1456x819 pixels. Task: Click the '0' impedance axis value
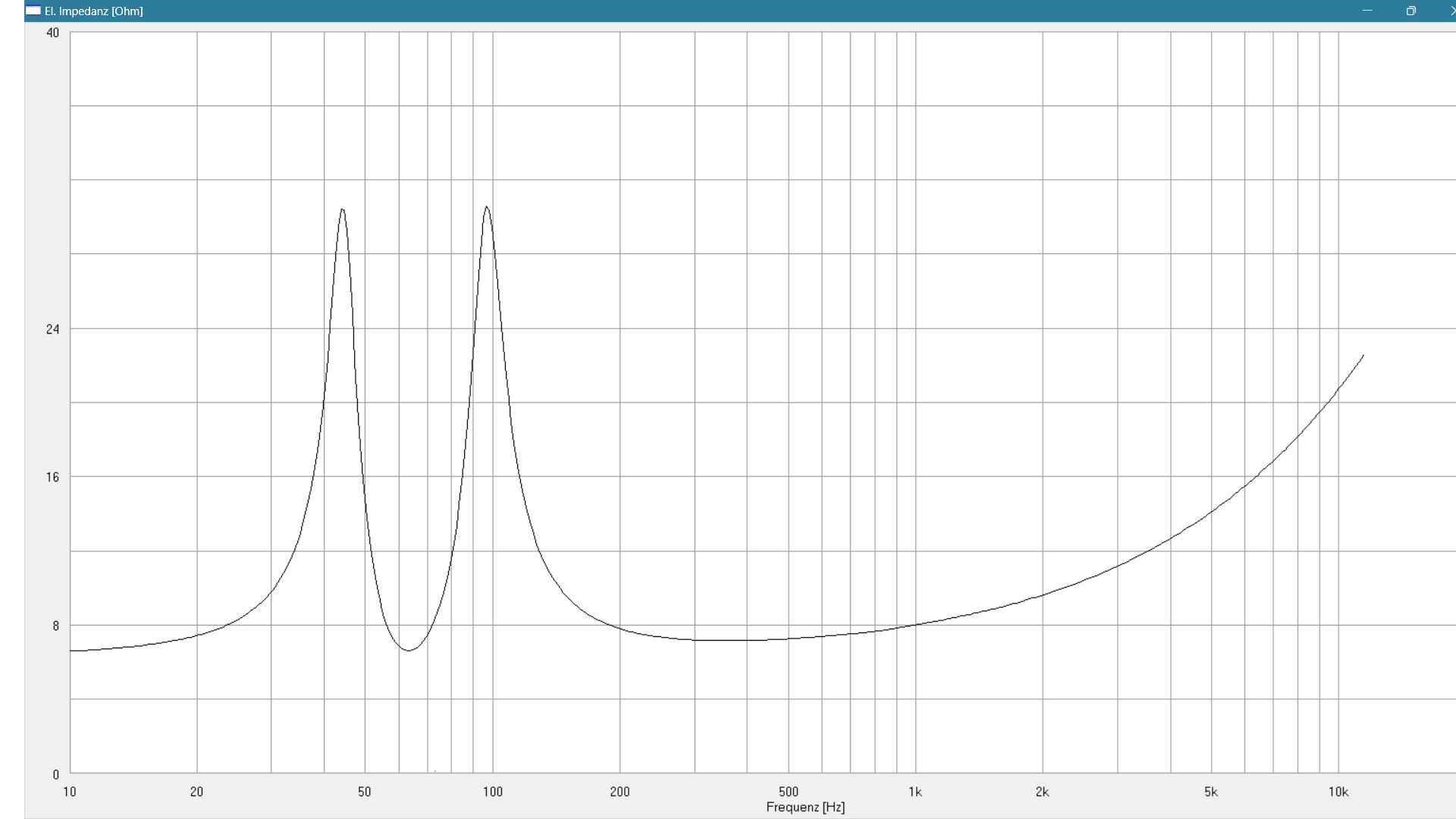click(55, 774)
